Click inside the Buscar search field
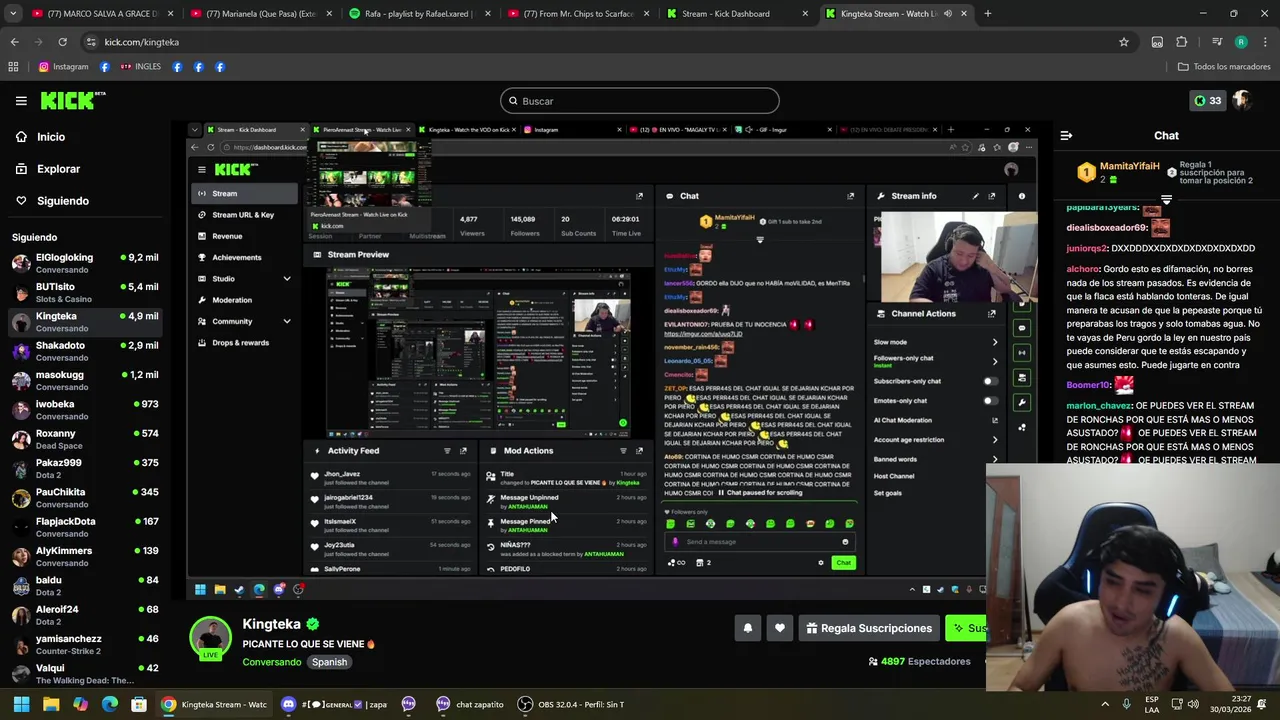1280x720 pixels. 640,101
